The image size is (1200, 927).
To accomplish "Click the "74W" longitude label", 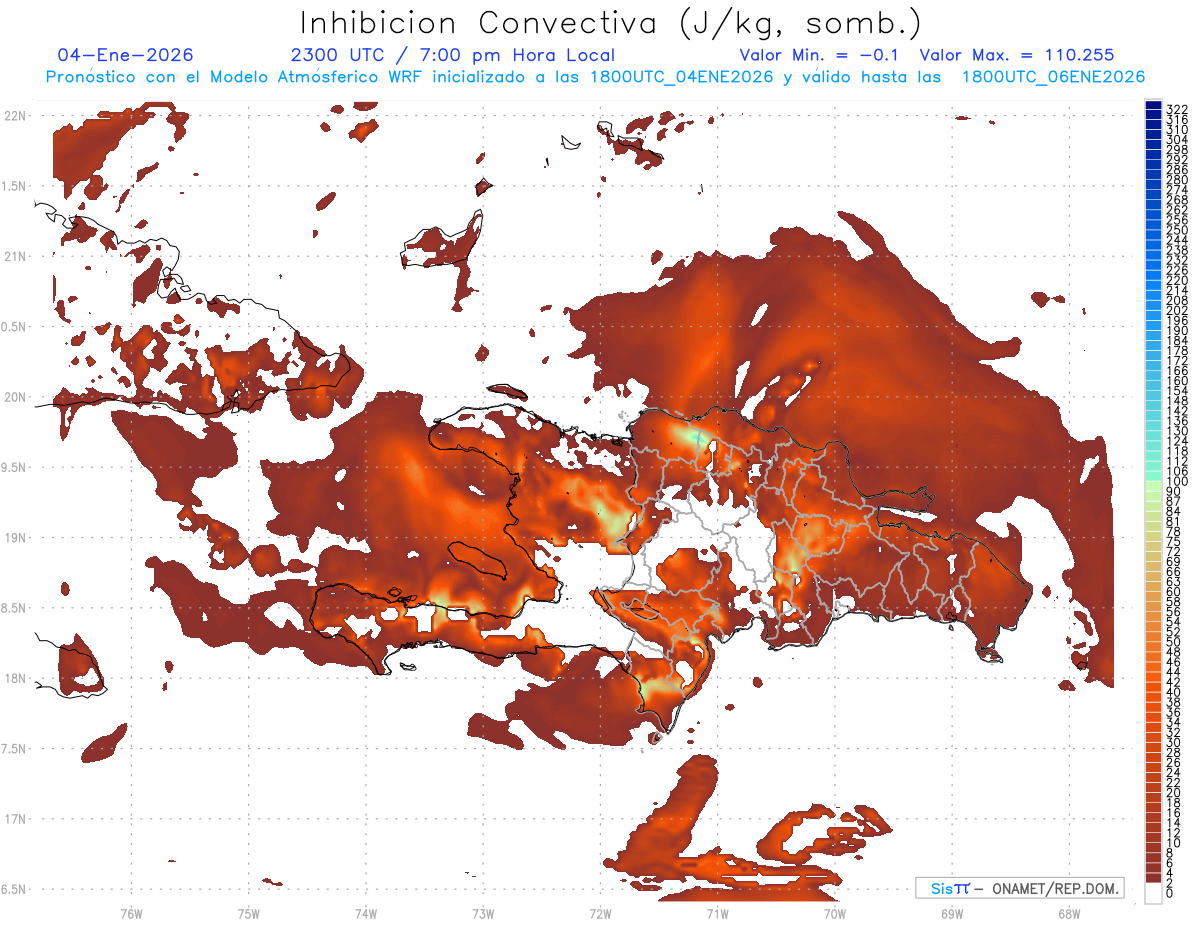I will pos(365,912).
